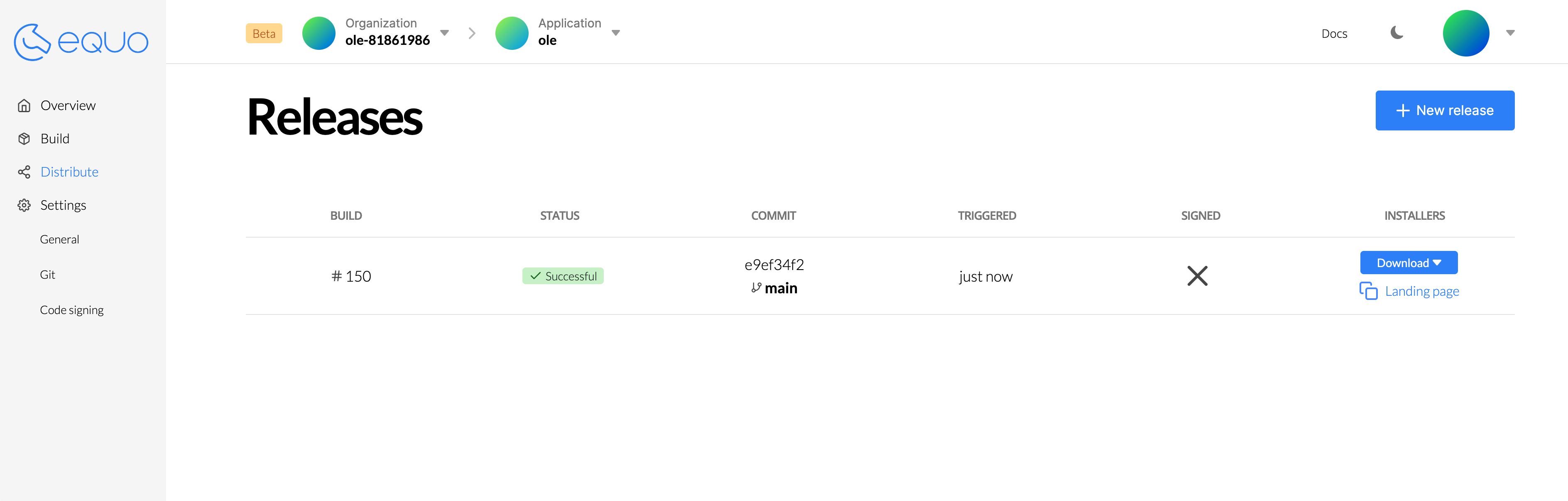Expand the Organization ole-81861986 dropdown
This screenshot has height=501, width=1568.
tap(445, 33)
